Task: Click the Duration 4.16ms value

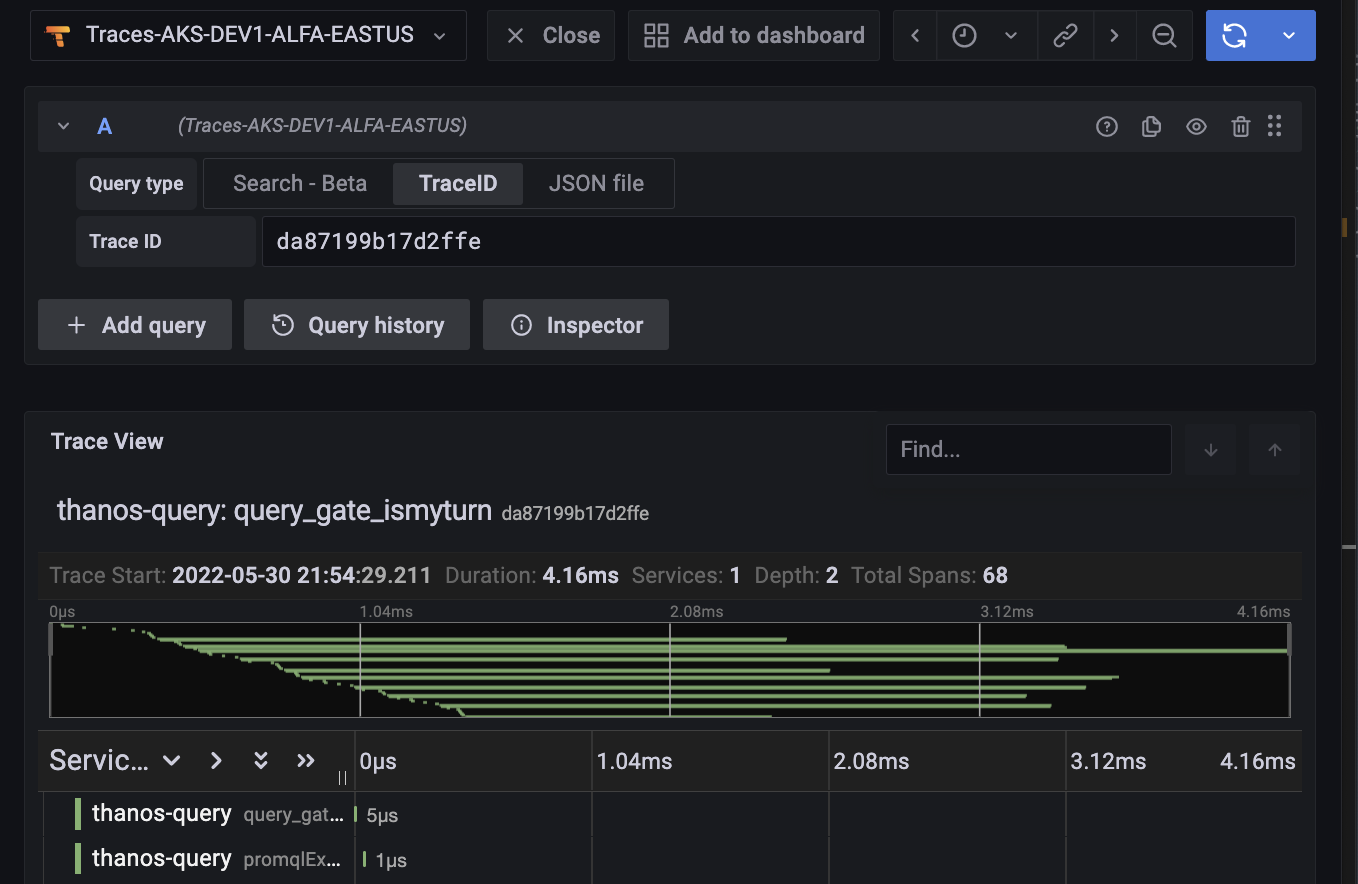Action: pyautogui.click(x=580, y=575)
